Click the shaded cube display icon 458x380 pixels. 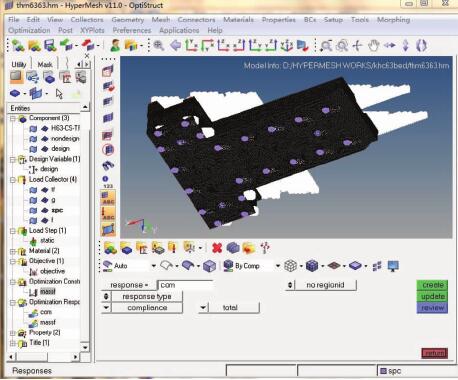[210, 266]
